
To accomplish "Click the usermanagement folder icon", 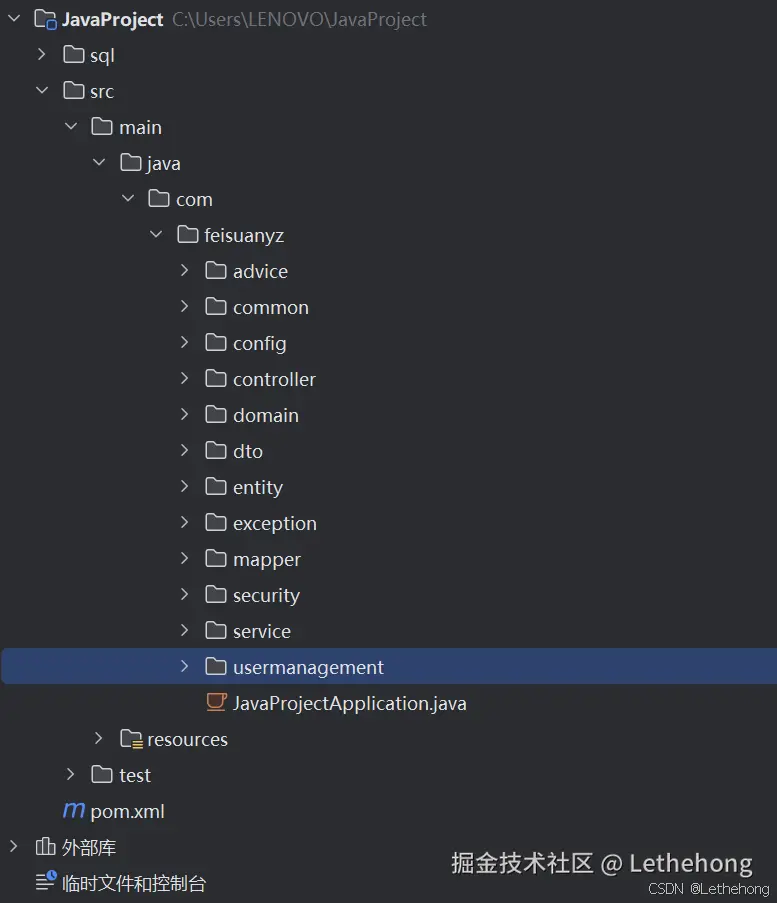I will coord(216,667).
